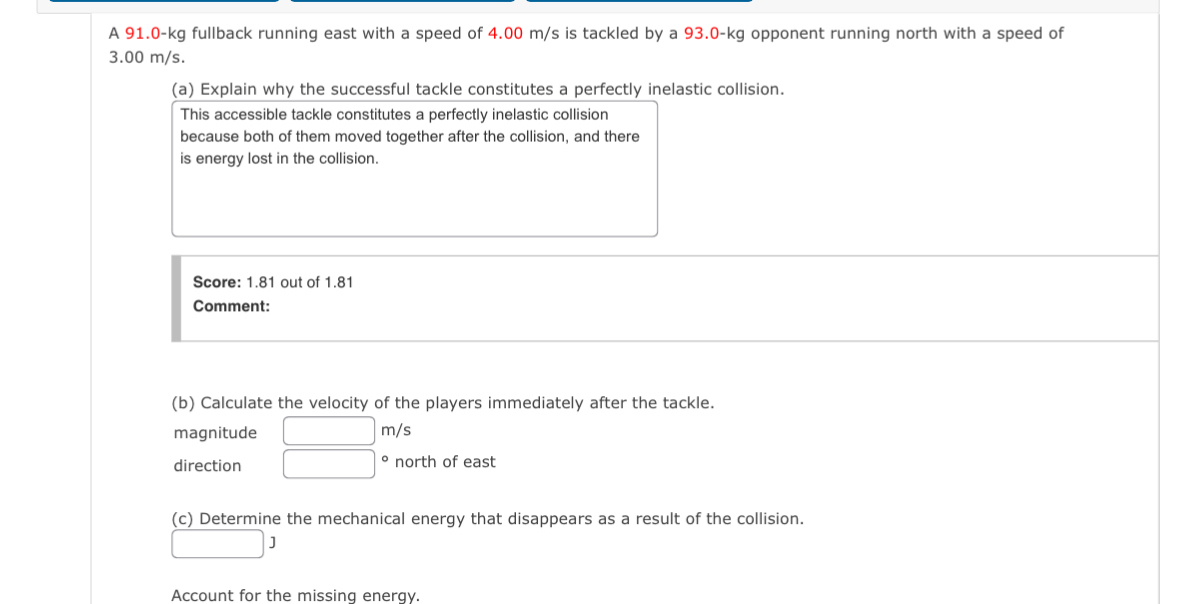Click inside the part (a) explanation text box
Screen dimensions: 1179x604
414,165
